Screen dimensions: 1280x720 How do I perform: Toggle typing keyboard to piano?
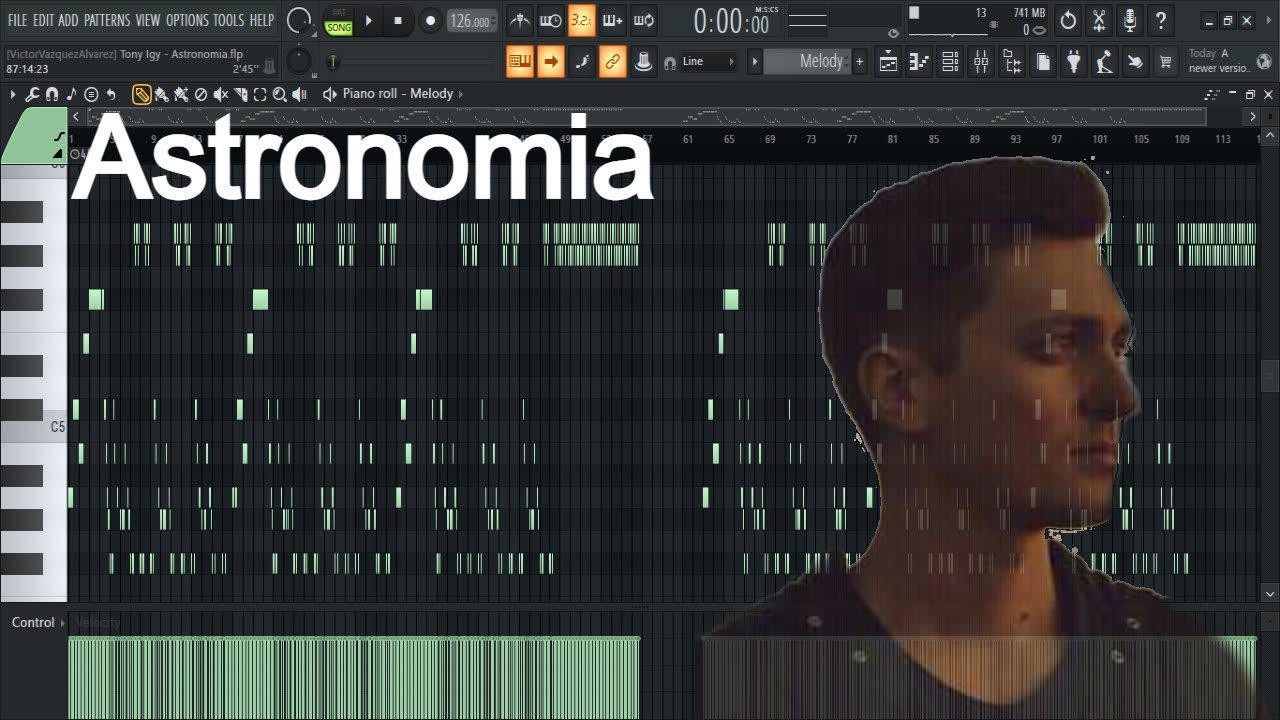tap(520, 62)
